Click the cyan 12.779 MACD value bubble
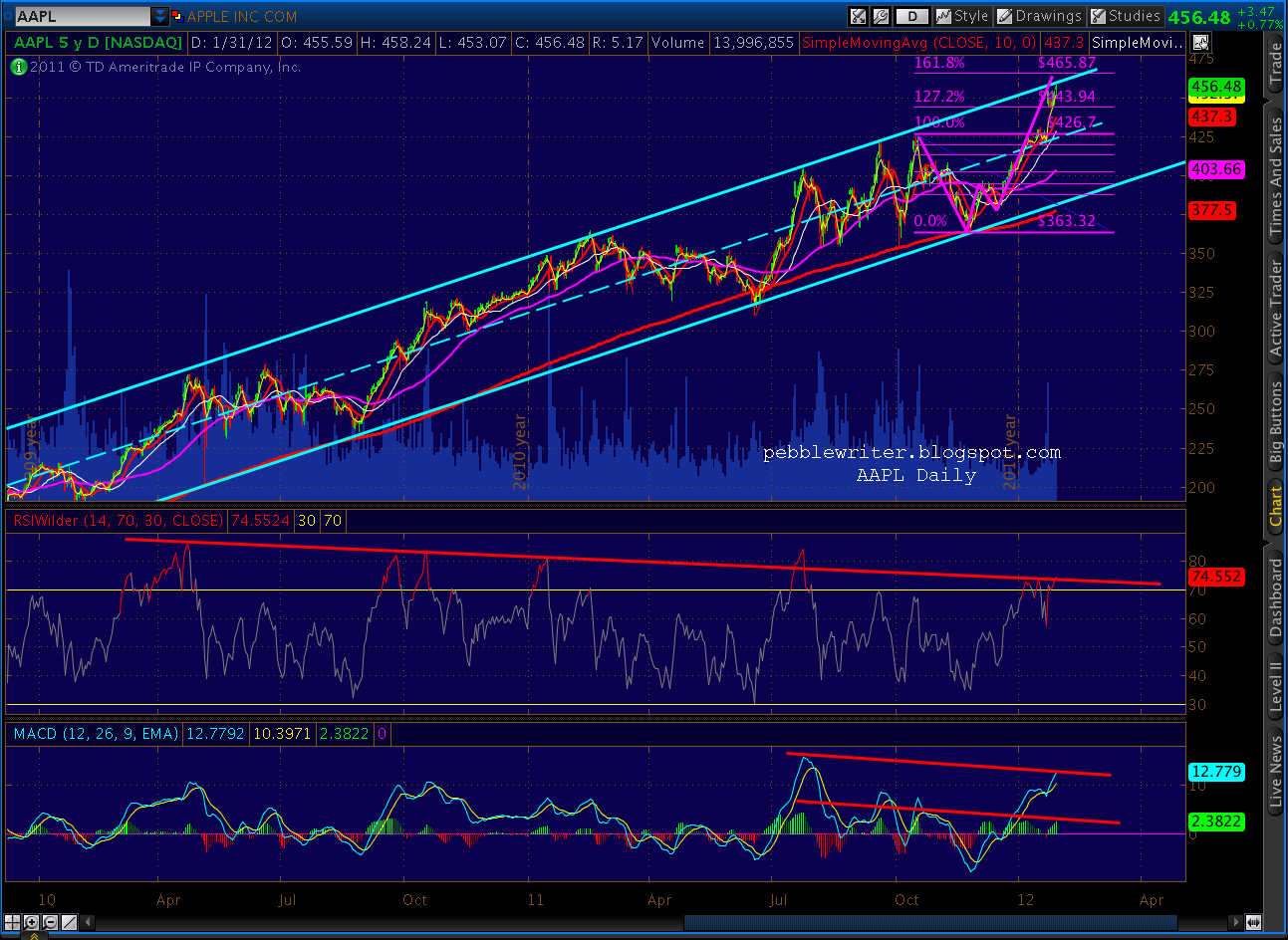Screen dimensions: 1288x940 (1216, 772)
